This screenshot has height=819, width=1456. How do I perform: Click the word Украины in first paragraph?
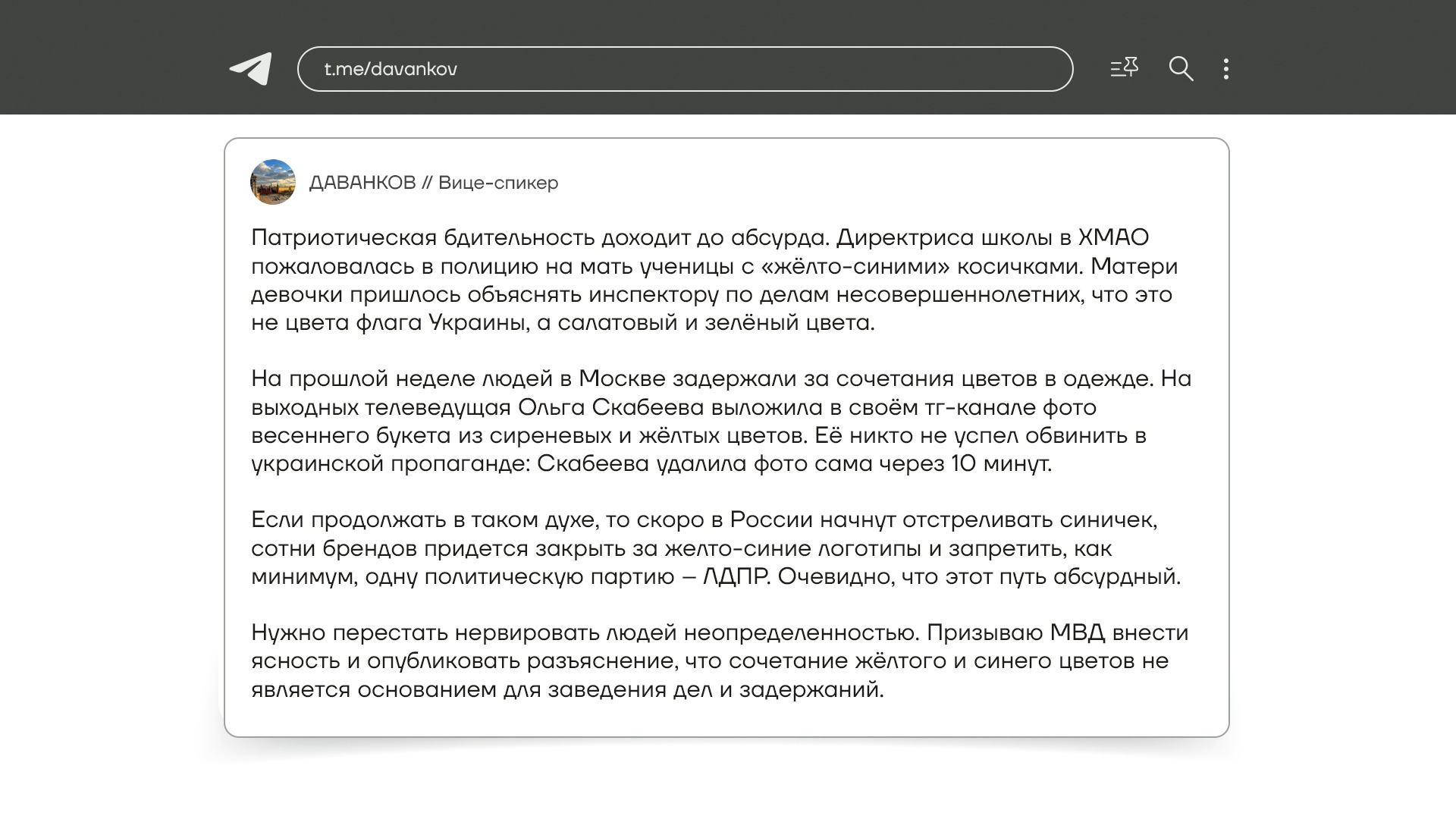[x=478, y=322]
